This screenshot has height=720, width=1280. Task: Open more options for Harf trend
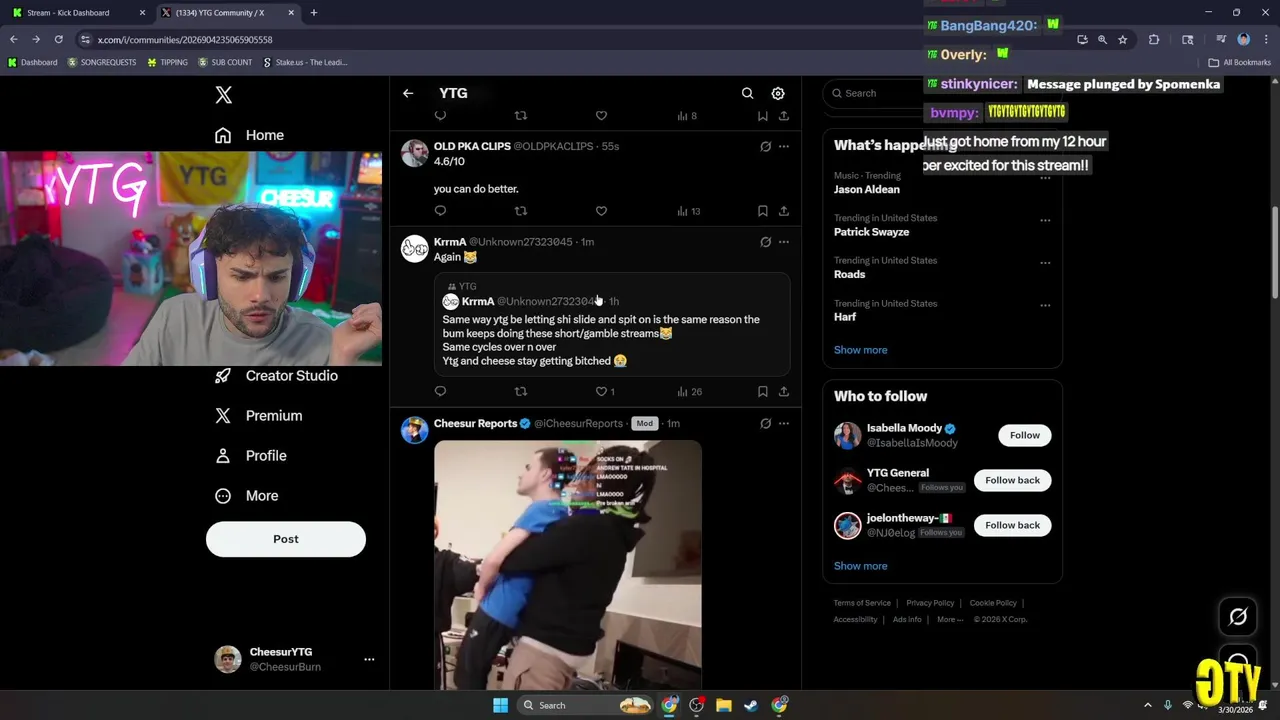1045,305
